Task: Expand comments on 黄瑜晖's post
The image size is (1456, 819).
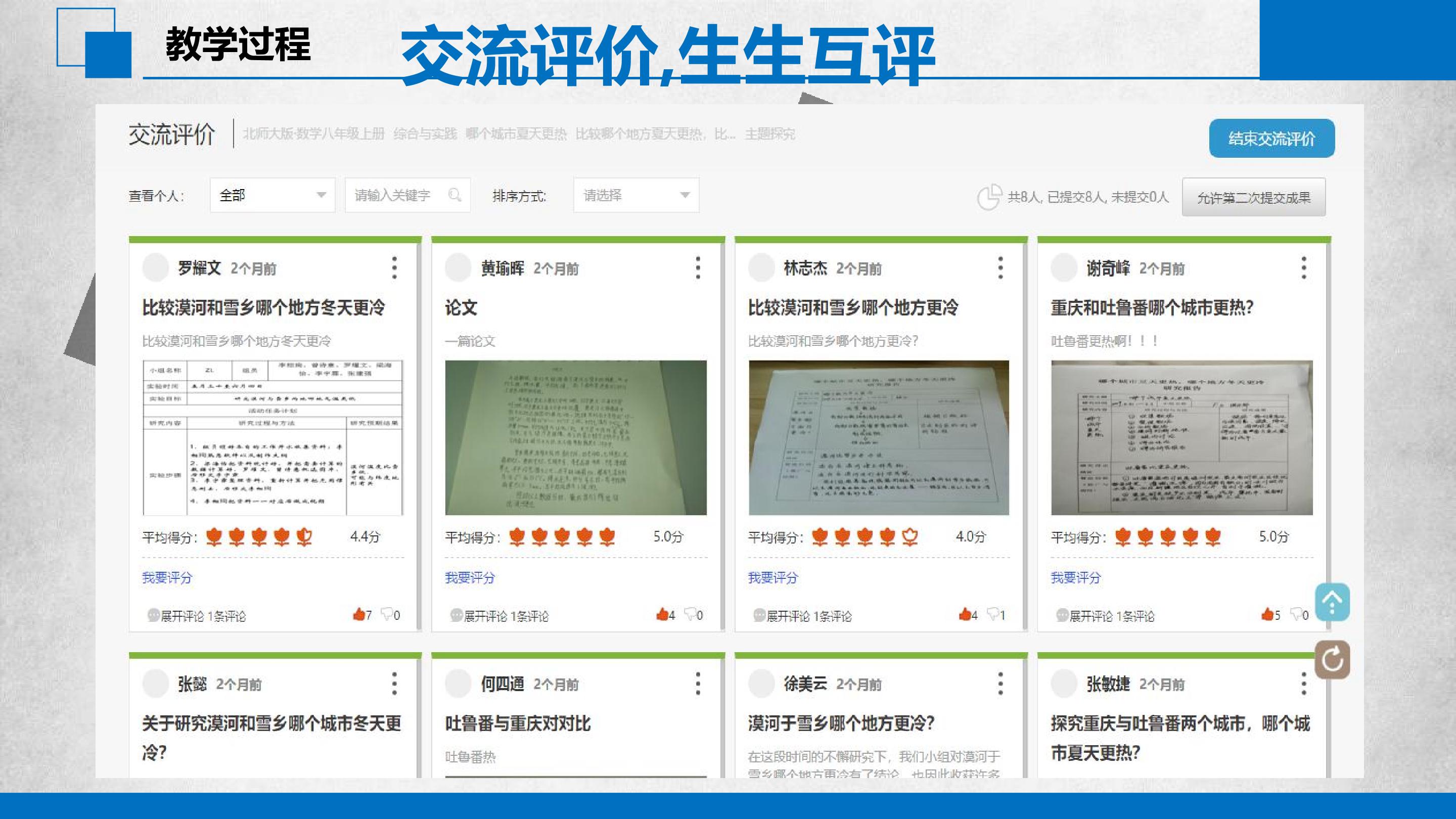Action: pyautogui.click(x=499, y=616)
